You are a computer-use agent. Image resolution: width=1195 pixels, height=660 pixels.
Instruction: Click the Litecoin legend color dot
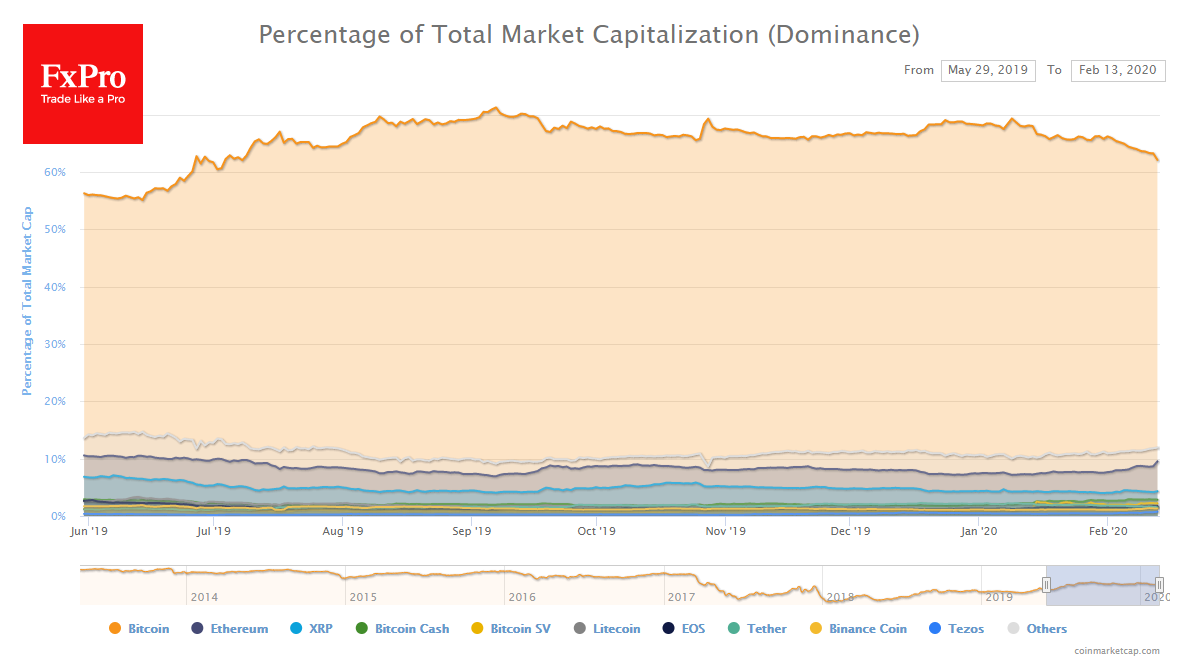tap(580, 629)
